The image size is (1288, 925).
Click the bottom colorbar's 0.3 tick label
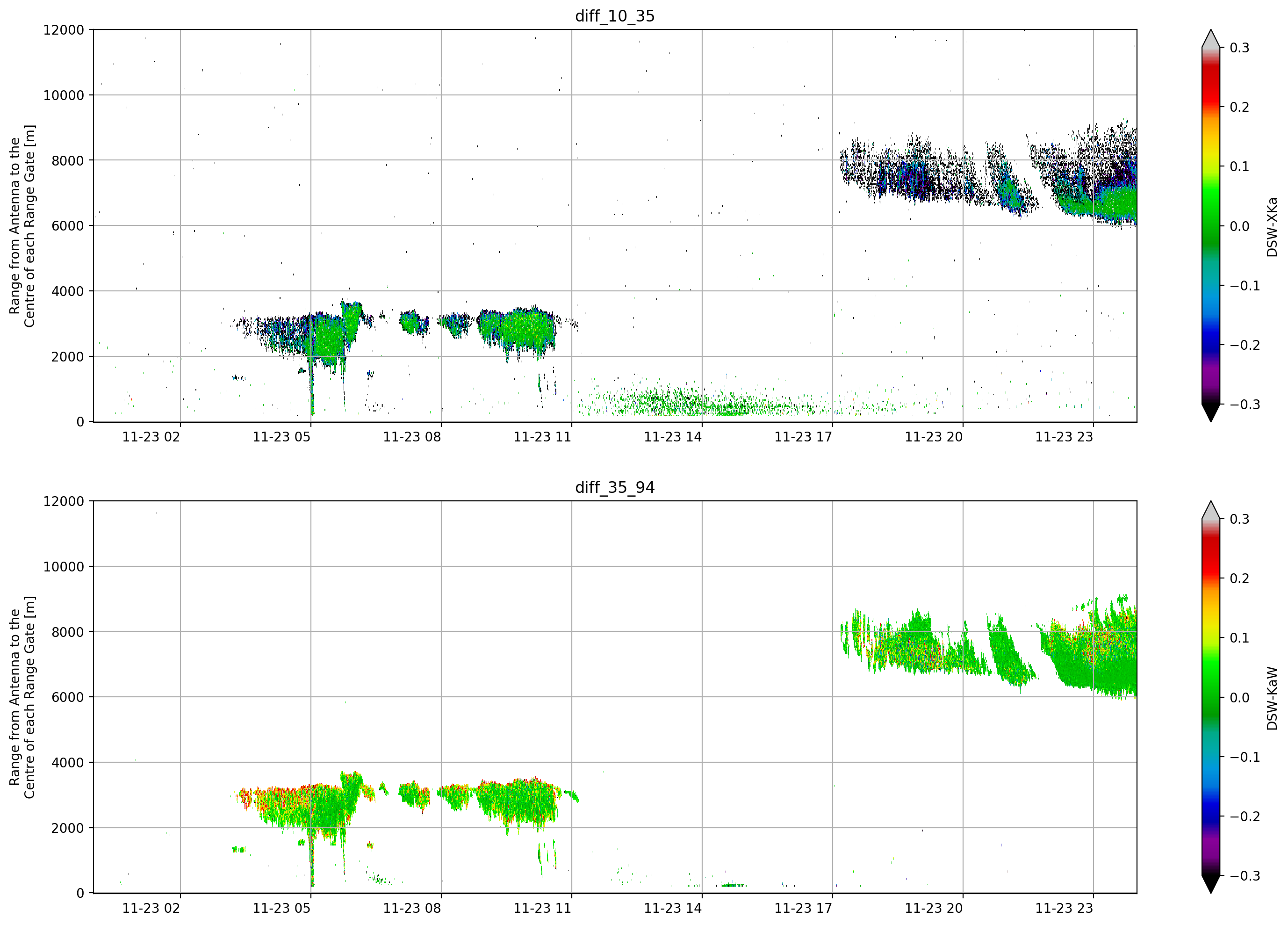[x=1240, y=519]
